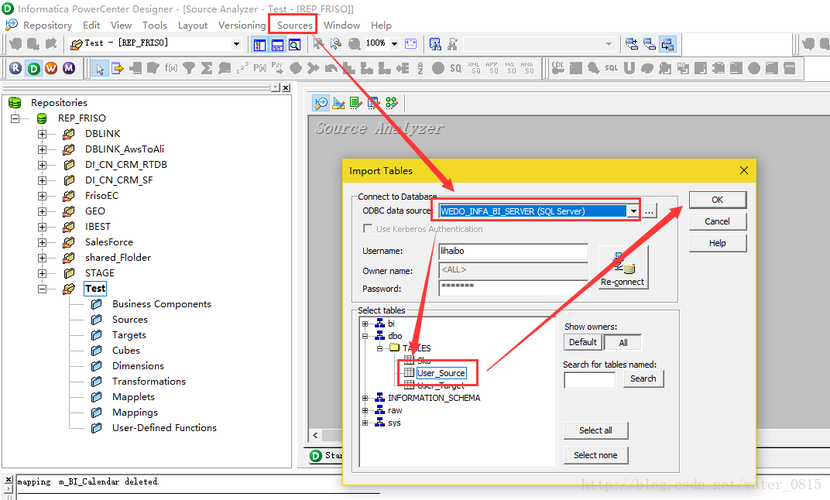The height and width of the screenshot is (500, 830).
Task: Launch Repository Manager via R icon
Action: tap(15, 68)
